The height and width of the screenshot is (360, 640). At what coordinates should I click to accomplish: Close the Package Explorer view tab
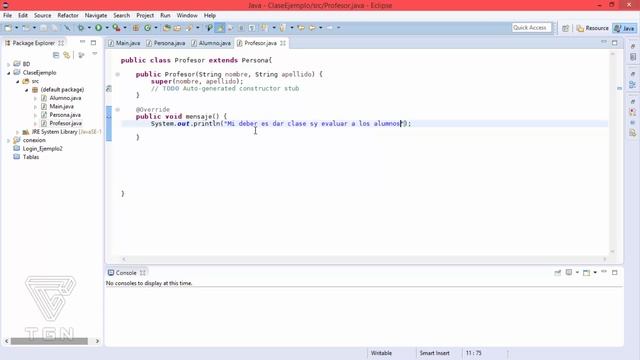tap(61, 43)
